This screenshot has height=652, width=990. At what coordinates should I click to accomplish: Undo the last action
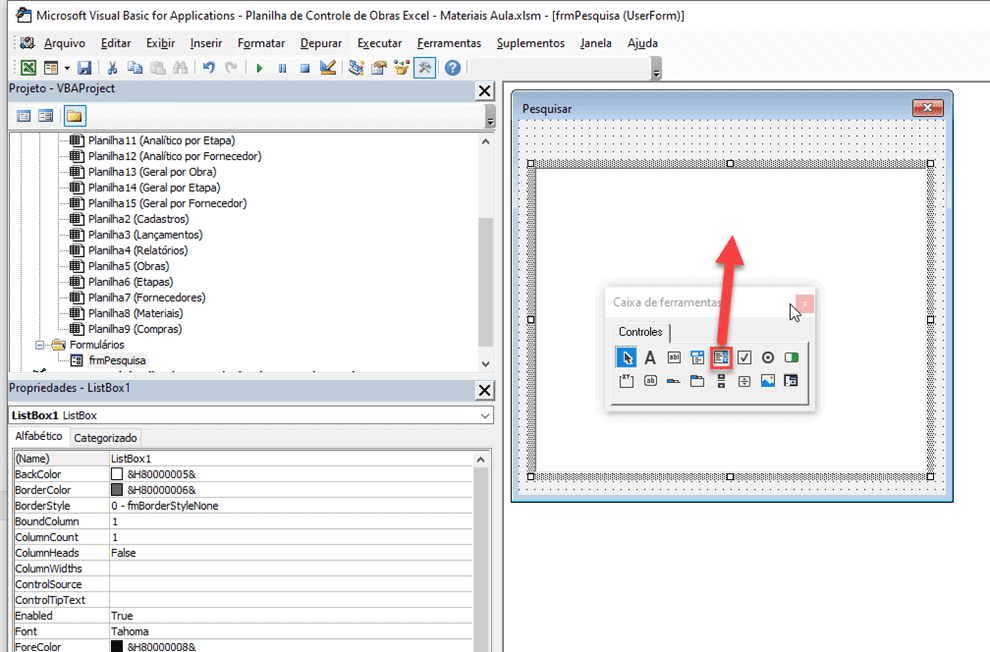208,68
